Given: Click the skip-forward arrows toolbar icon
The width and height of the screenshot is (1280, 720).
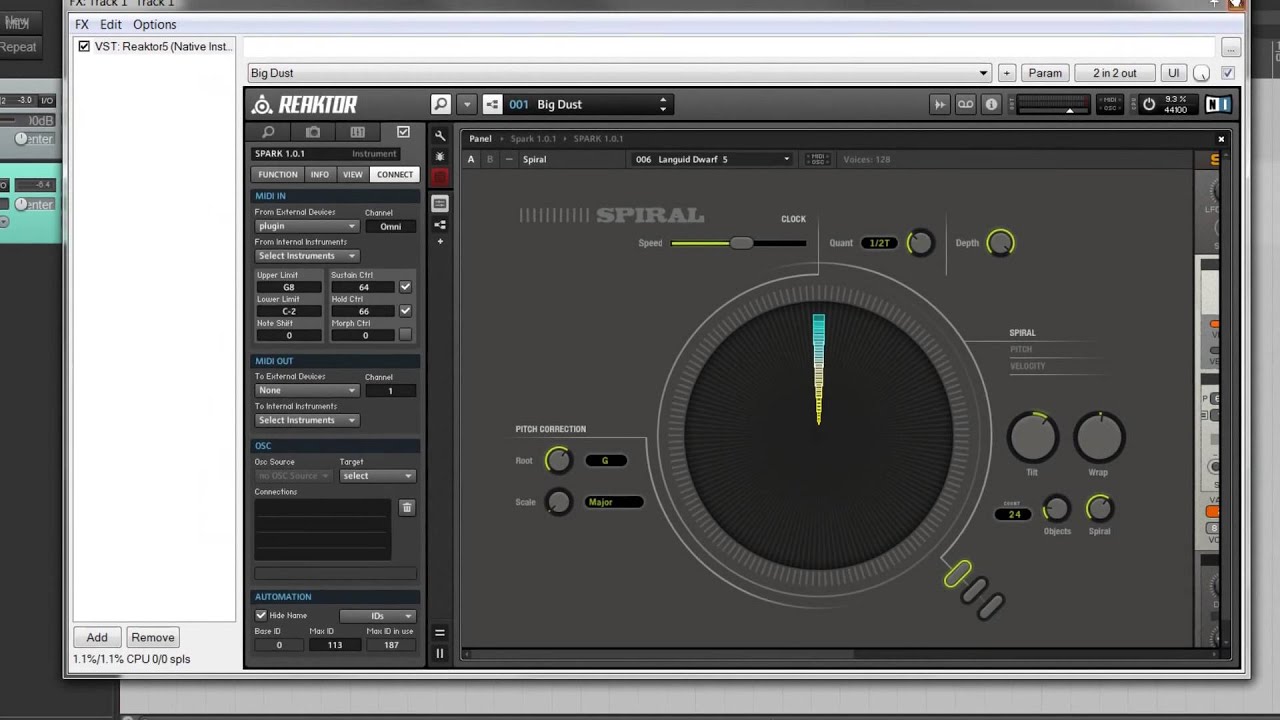Looking at the screenshot, I should tap(939, 104).
